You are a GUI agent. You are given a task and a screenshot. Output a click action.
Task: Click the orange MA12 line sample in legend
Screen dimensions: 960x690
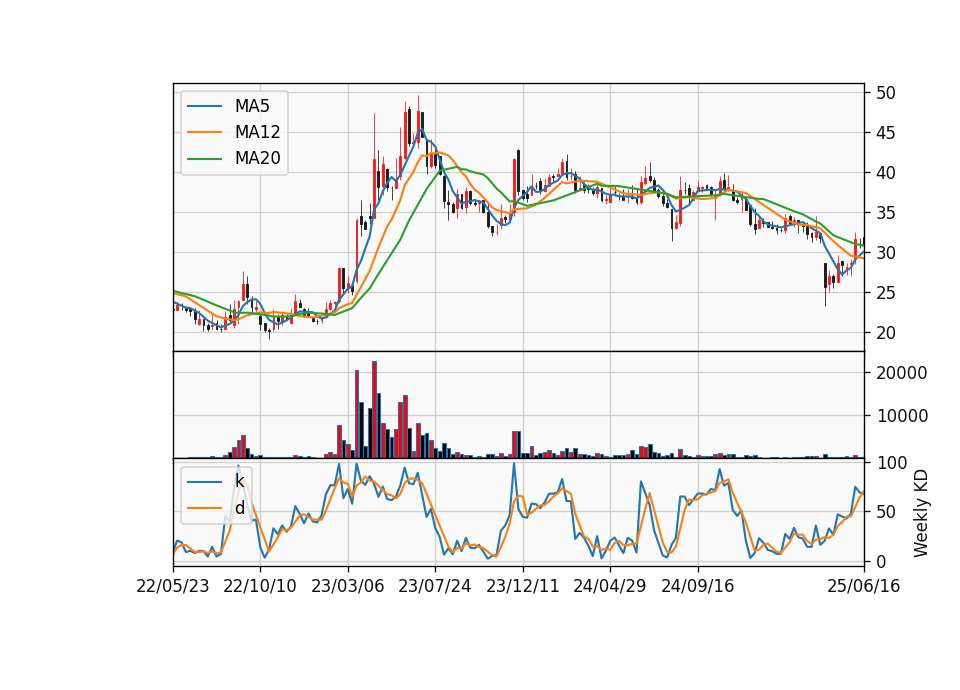[204, 132]
